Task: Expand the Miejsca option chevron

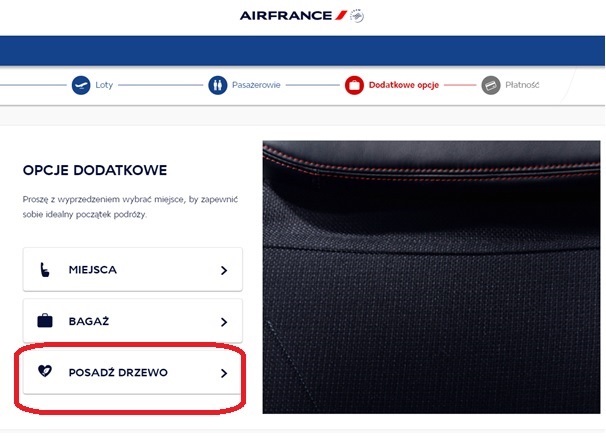Action: coord(224,270)
